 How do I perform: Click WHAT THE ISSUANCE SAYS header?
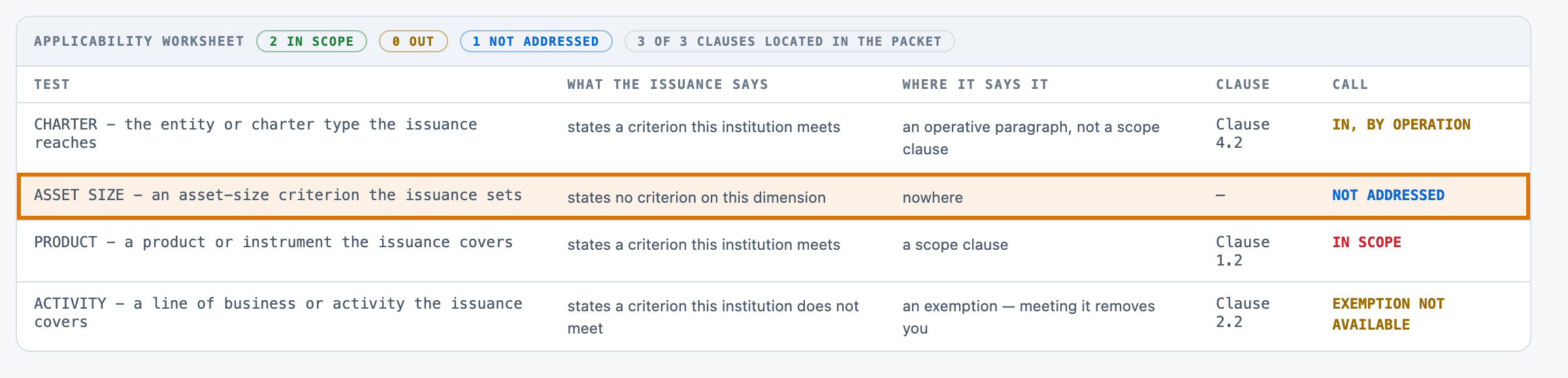click(668, 84)
